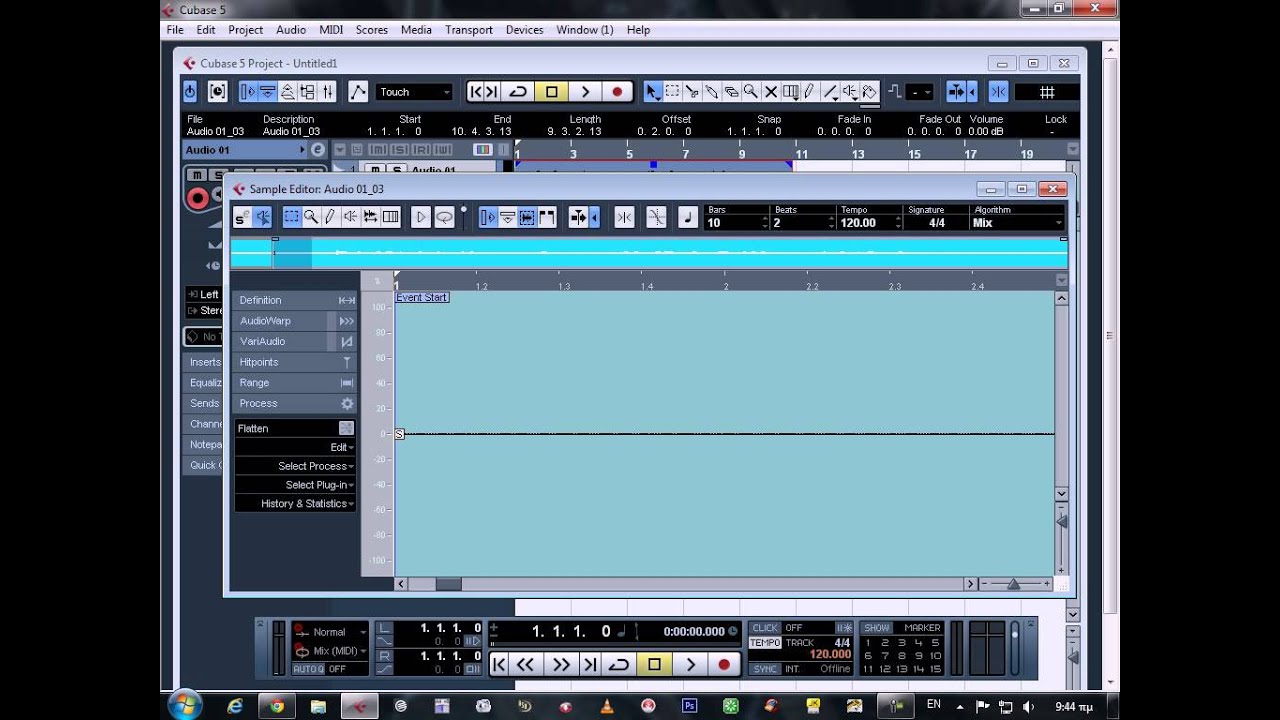The width and height of the screenshot is (1280, 720).
Task: Open the Audio menu
Action: point(291,30)
